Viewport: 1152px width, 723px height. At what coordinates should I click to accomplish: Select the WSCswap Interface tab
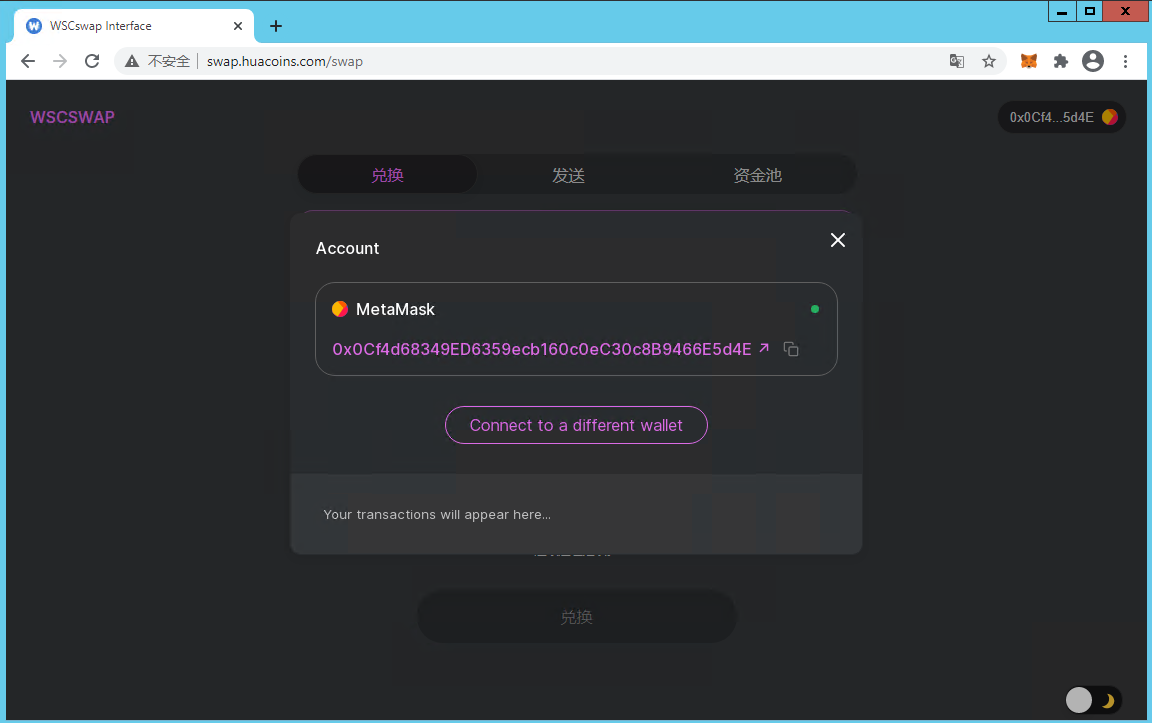[x=134, y=26]
